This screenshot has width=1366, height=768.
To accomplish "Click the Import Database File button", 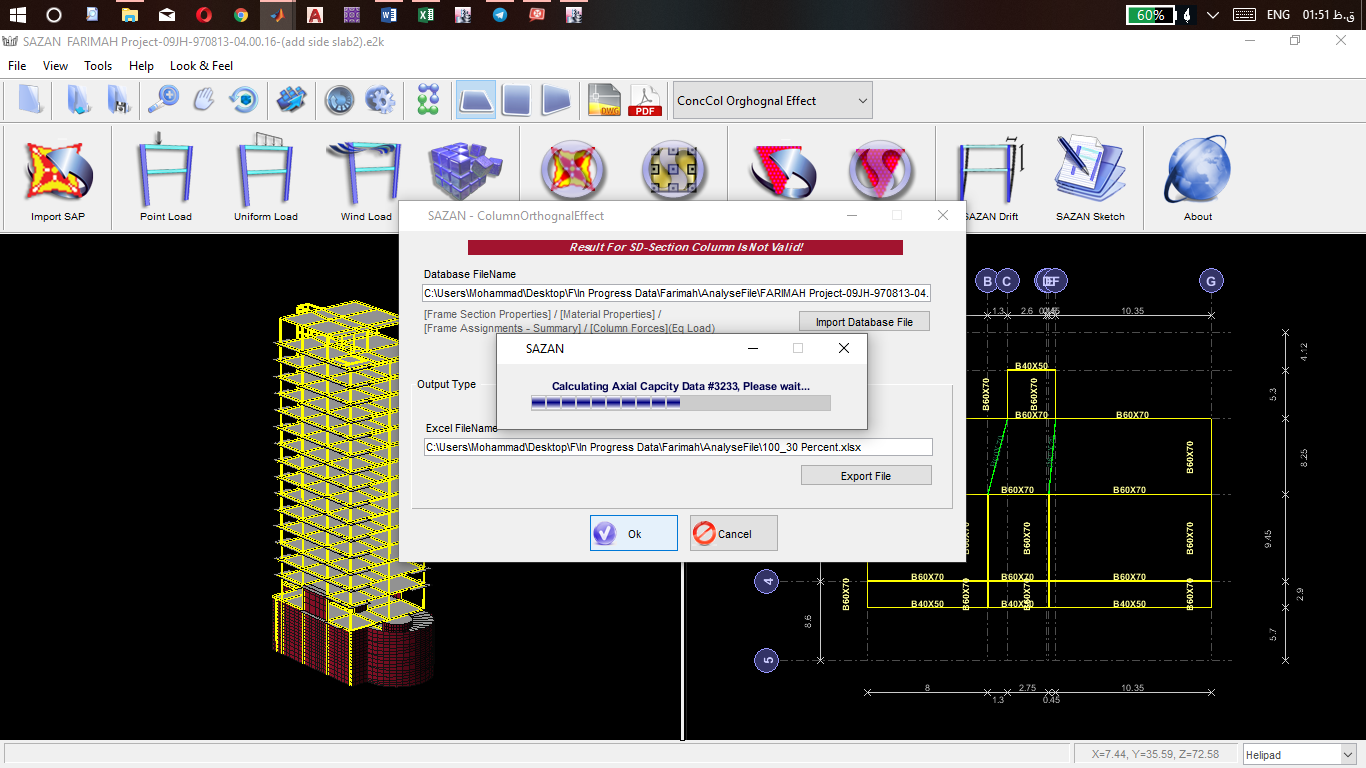I will [x=864, y=322].
